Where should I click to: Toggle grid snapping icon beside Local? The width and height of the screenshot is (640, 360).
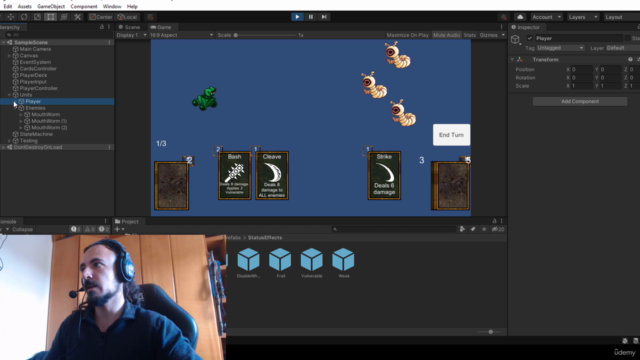tap(151, 17)
